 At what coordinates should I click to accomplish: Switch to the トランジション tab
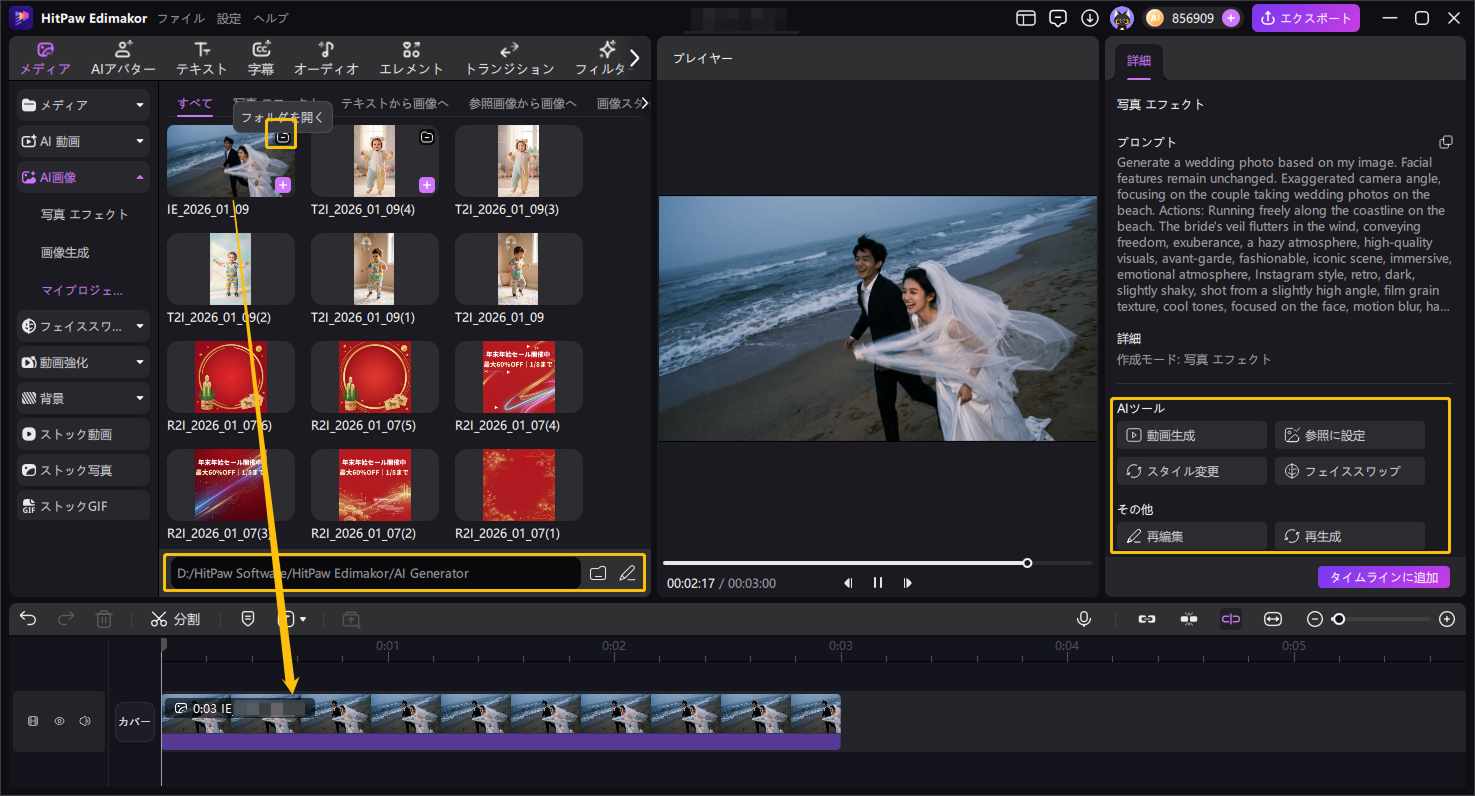pos(509,58)
